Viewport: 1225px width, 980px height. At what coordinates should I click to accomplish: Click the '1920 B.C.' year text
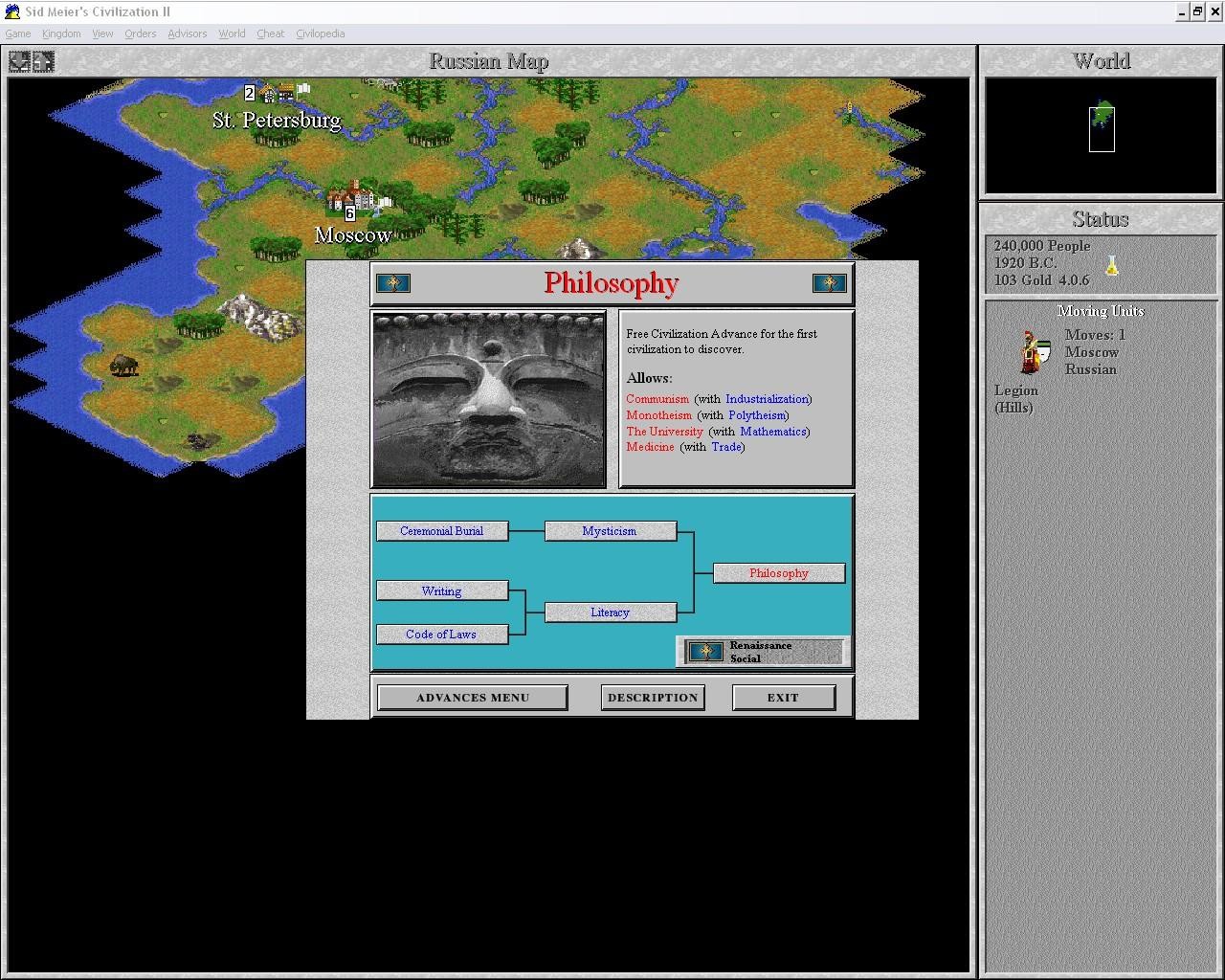click(1026, 263)
